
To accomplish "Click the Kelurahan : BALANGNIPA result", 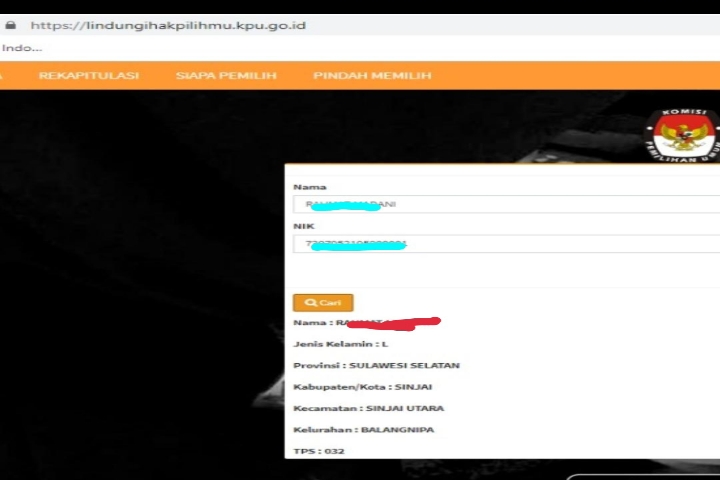I will click(x=364, y=430).
